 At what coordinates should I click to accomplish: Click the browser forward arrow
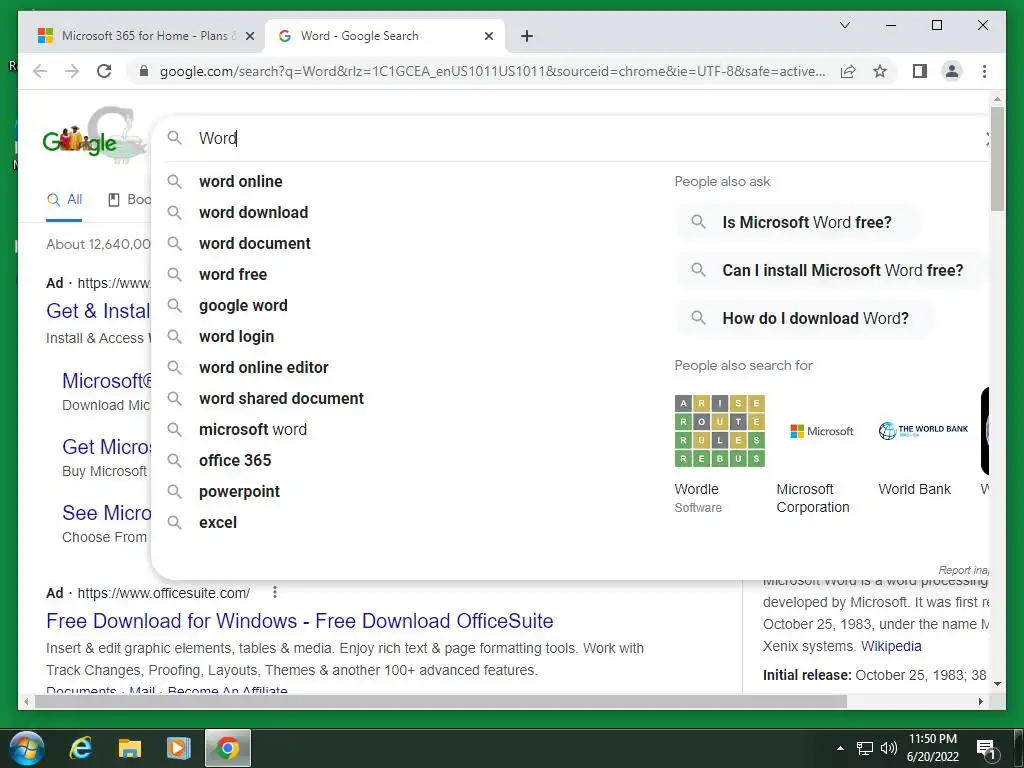pyautogui.click(x=72, y=71)
